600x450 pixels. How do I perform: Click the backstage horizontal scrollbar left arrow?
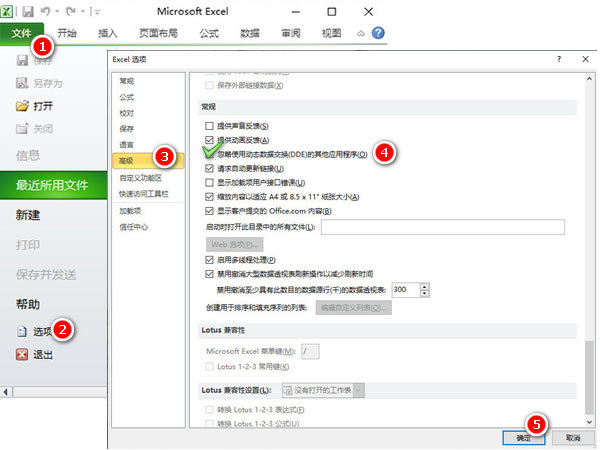coord(5,392)
